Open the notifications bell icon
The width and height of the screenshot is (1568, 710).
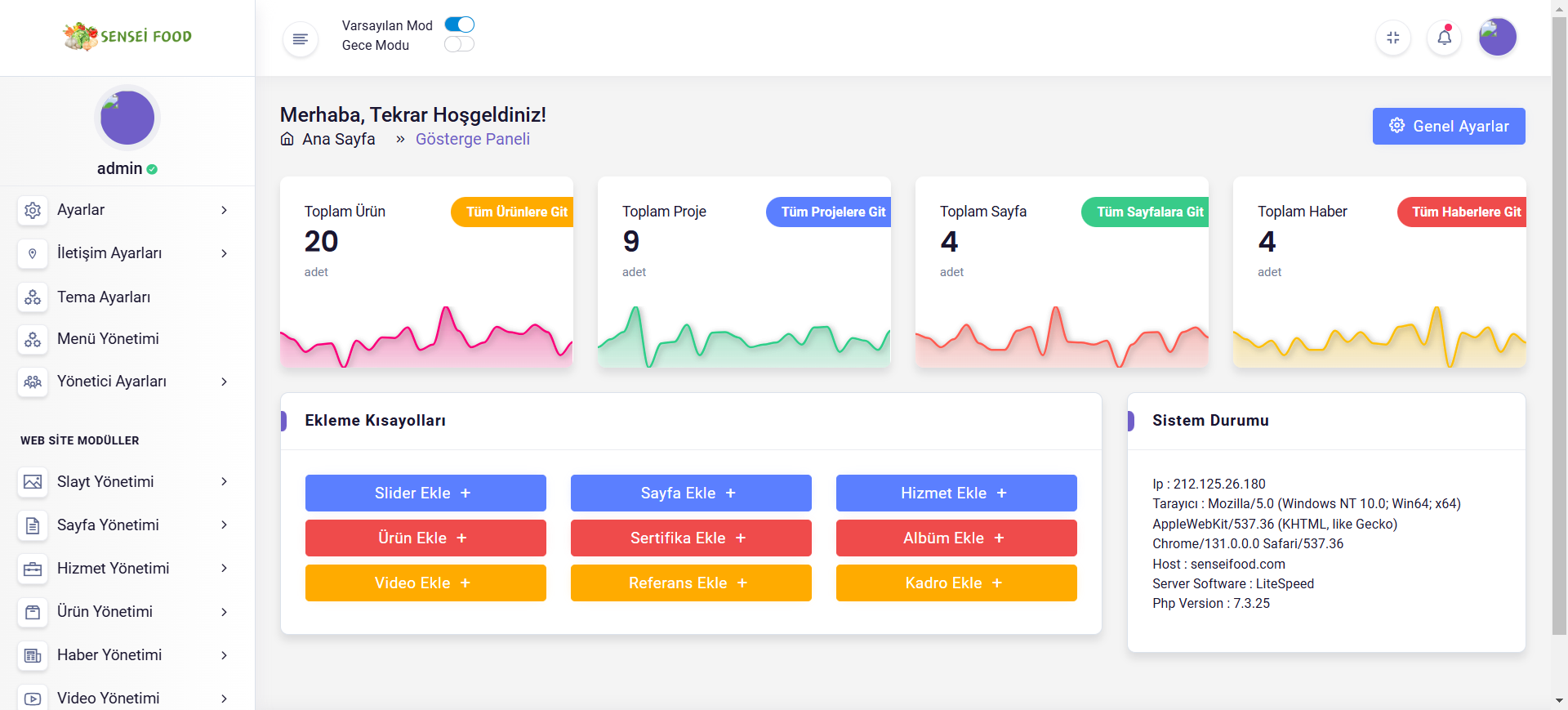[x=1444, y=38]
